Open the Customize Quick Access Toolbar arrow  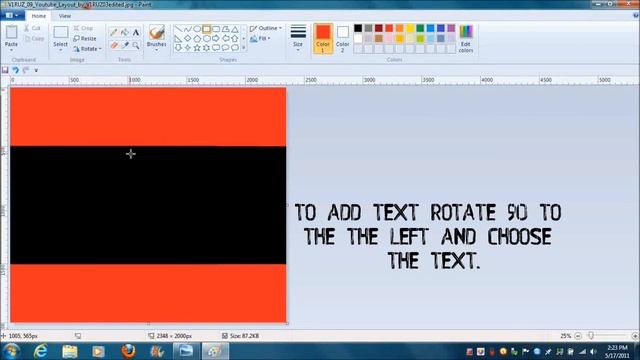[36, 70]
